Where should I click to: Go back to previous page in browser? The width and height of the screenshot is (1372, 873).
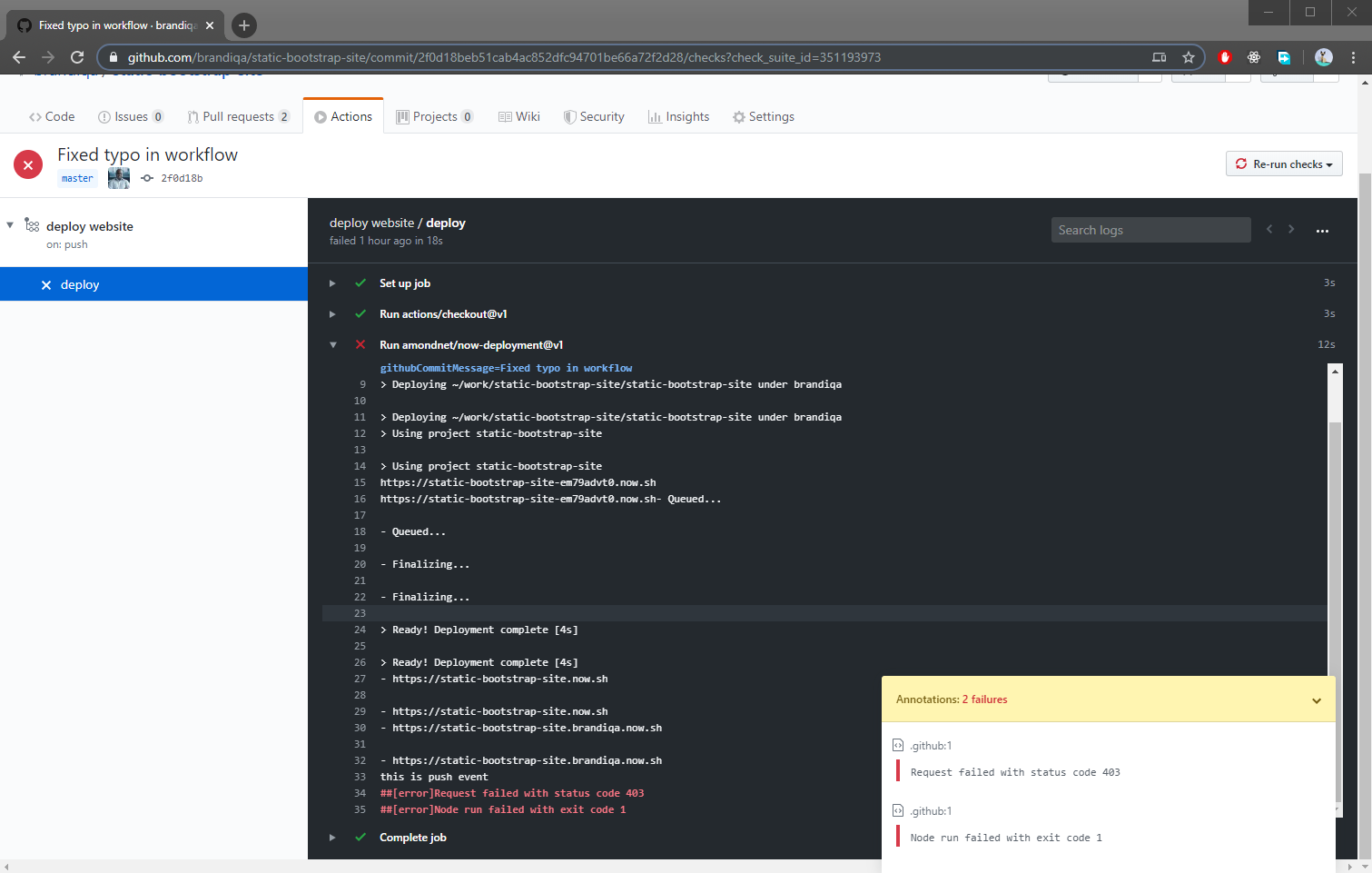coord(19,57)
